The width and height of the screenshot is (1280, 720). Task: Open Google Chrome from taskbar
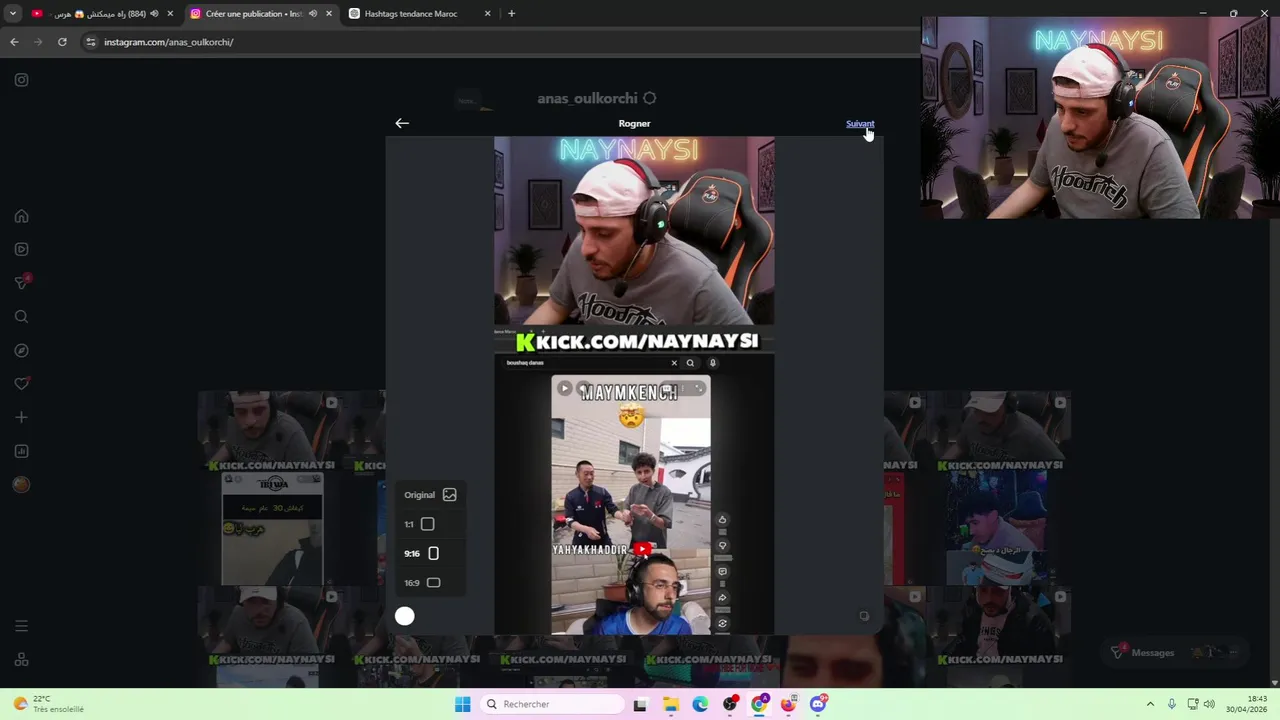pyautogui.click(x=760, y=704)
